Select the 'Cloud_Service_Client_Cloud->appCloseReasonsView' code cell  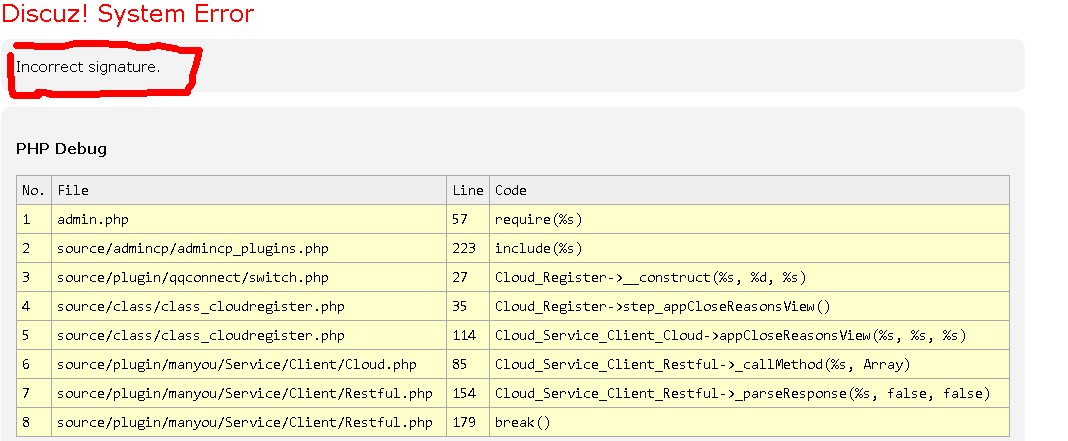click(749, 335)
